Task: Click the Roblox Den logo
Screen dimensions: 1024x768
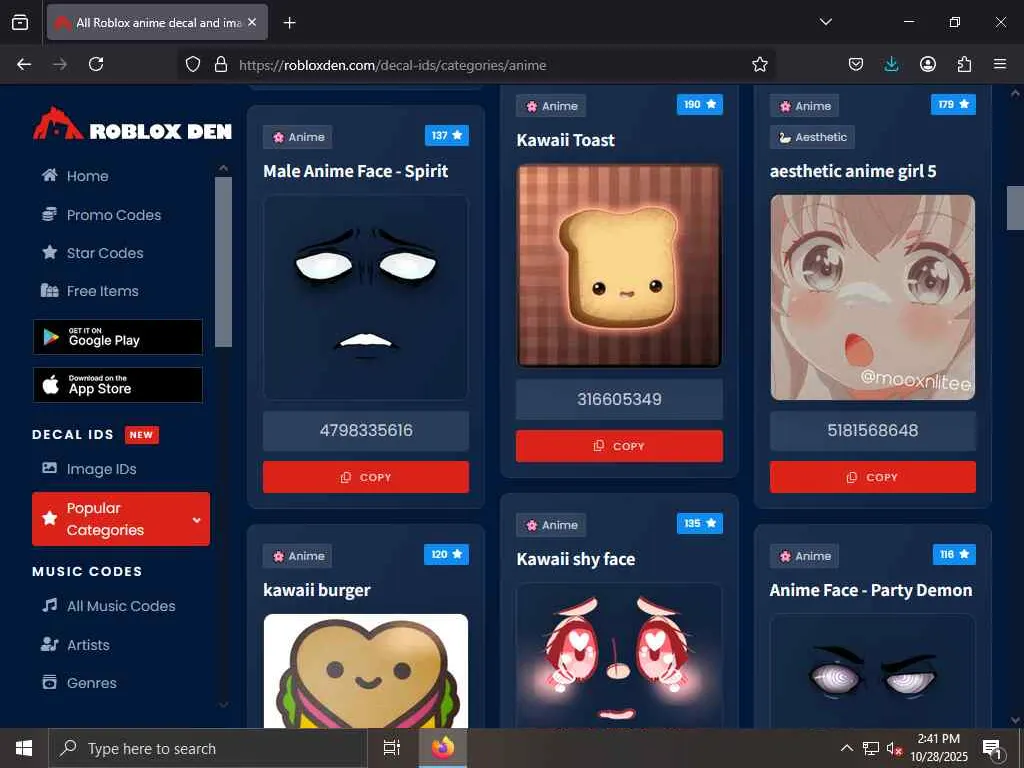Action: 133,124
